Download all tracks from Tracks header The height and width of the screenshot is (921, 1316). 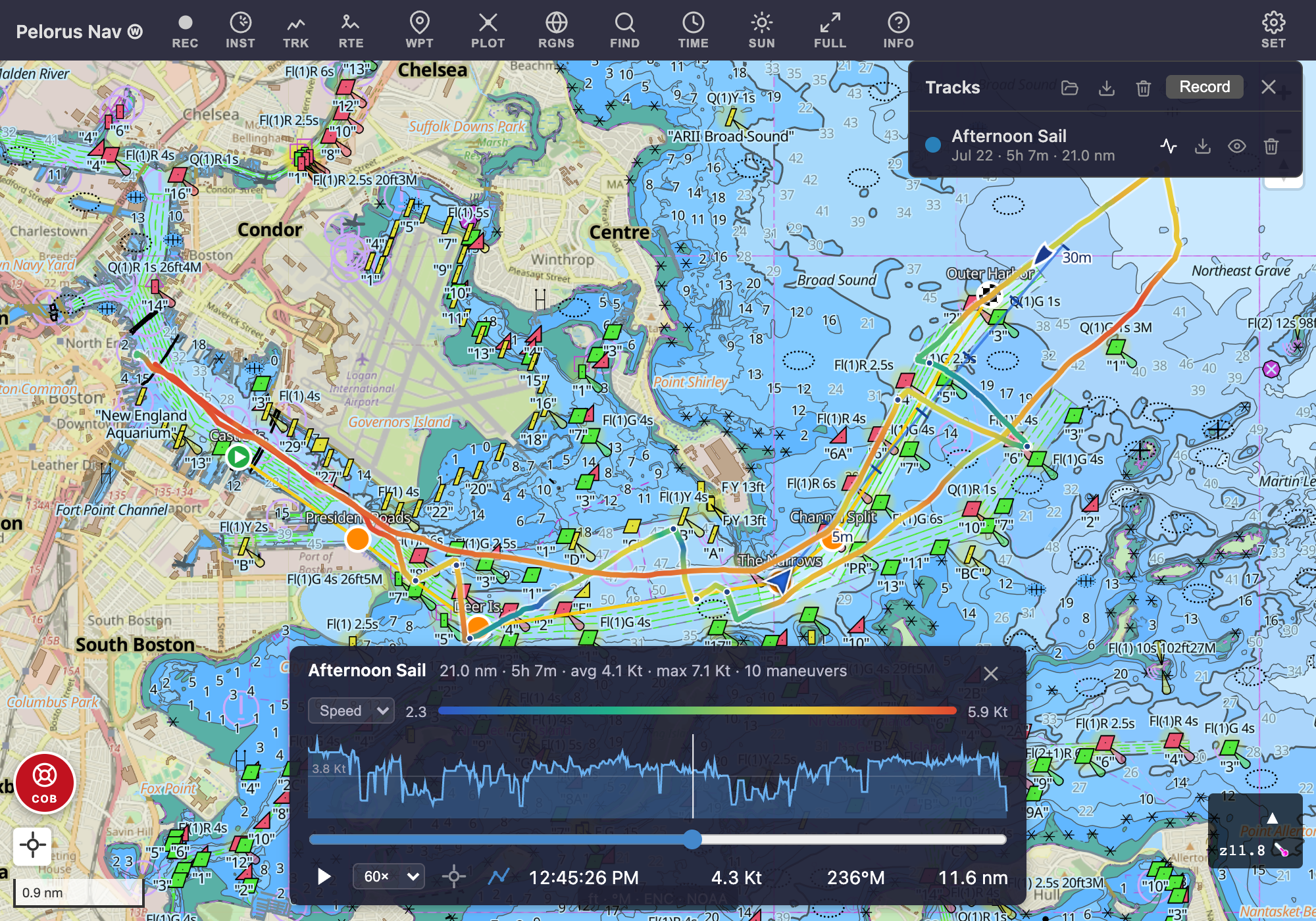(1107, 87)
